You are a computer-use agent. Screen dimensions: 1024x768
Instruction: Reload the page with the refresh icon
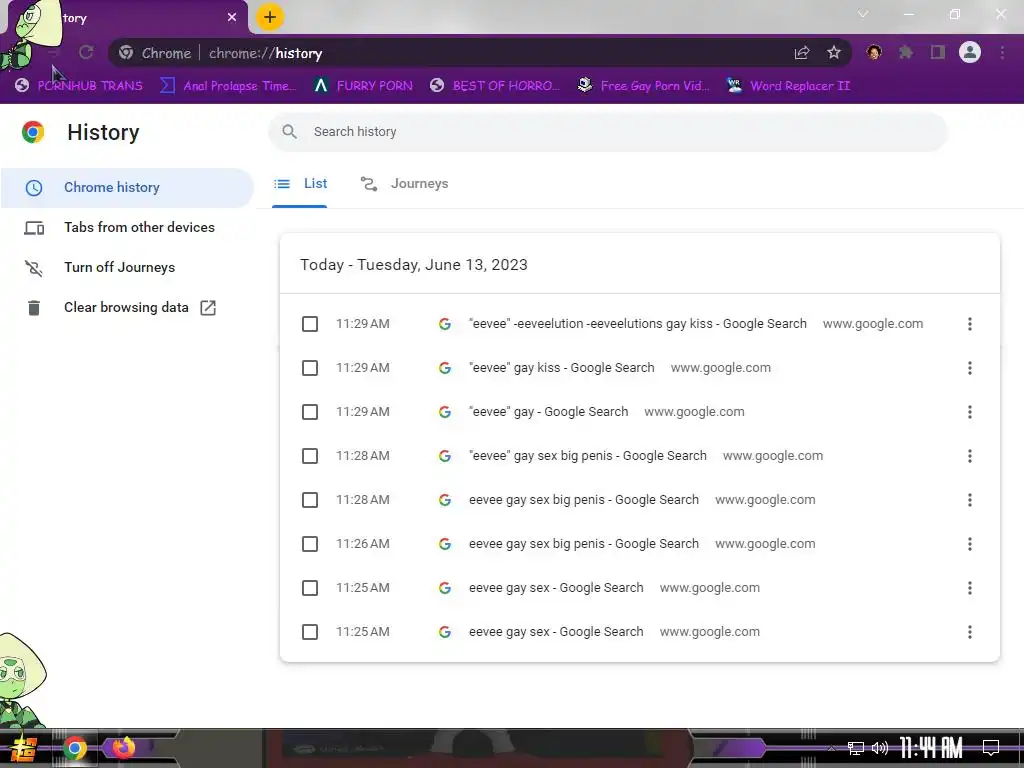click(x=86, y=52)
